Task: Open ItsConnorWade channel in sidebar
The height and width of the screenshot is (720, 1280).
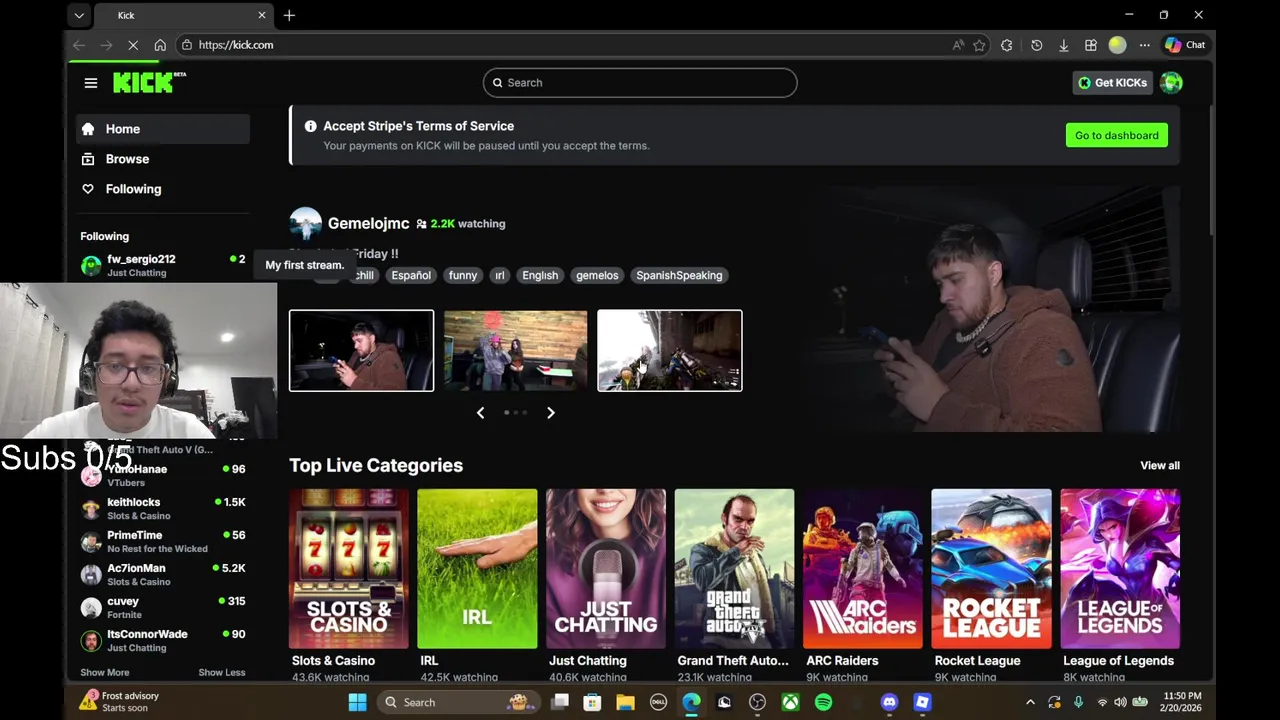Action: (x=163, y=640)
